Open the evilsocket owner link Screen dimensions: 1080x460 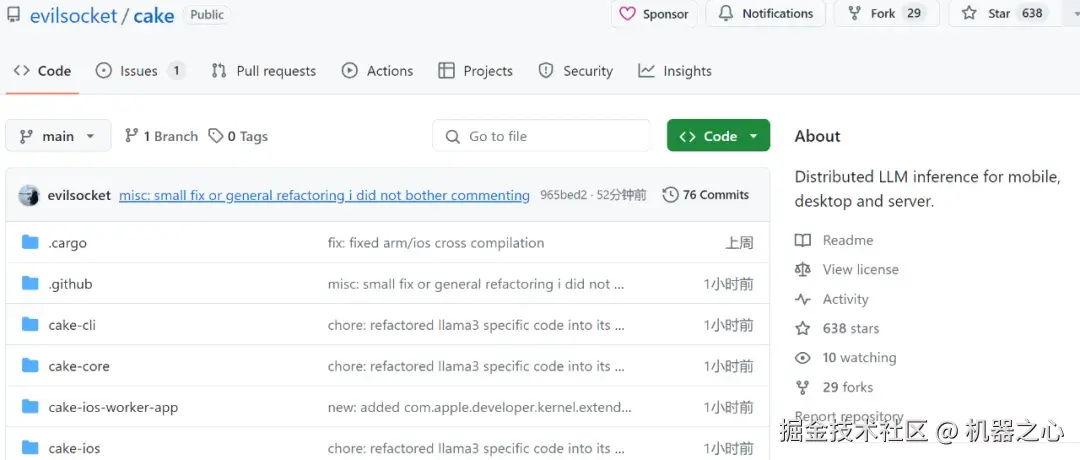73,15
